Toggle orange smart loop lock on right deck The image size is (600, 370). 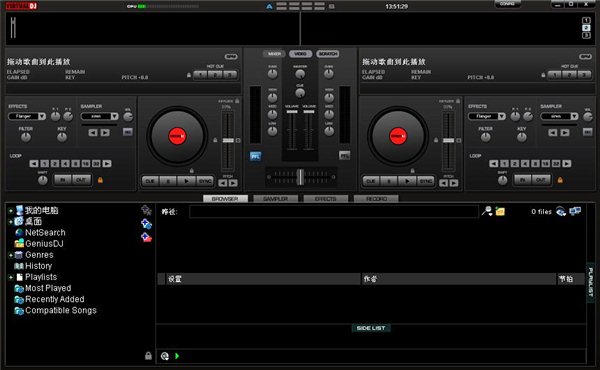[560, 180]
